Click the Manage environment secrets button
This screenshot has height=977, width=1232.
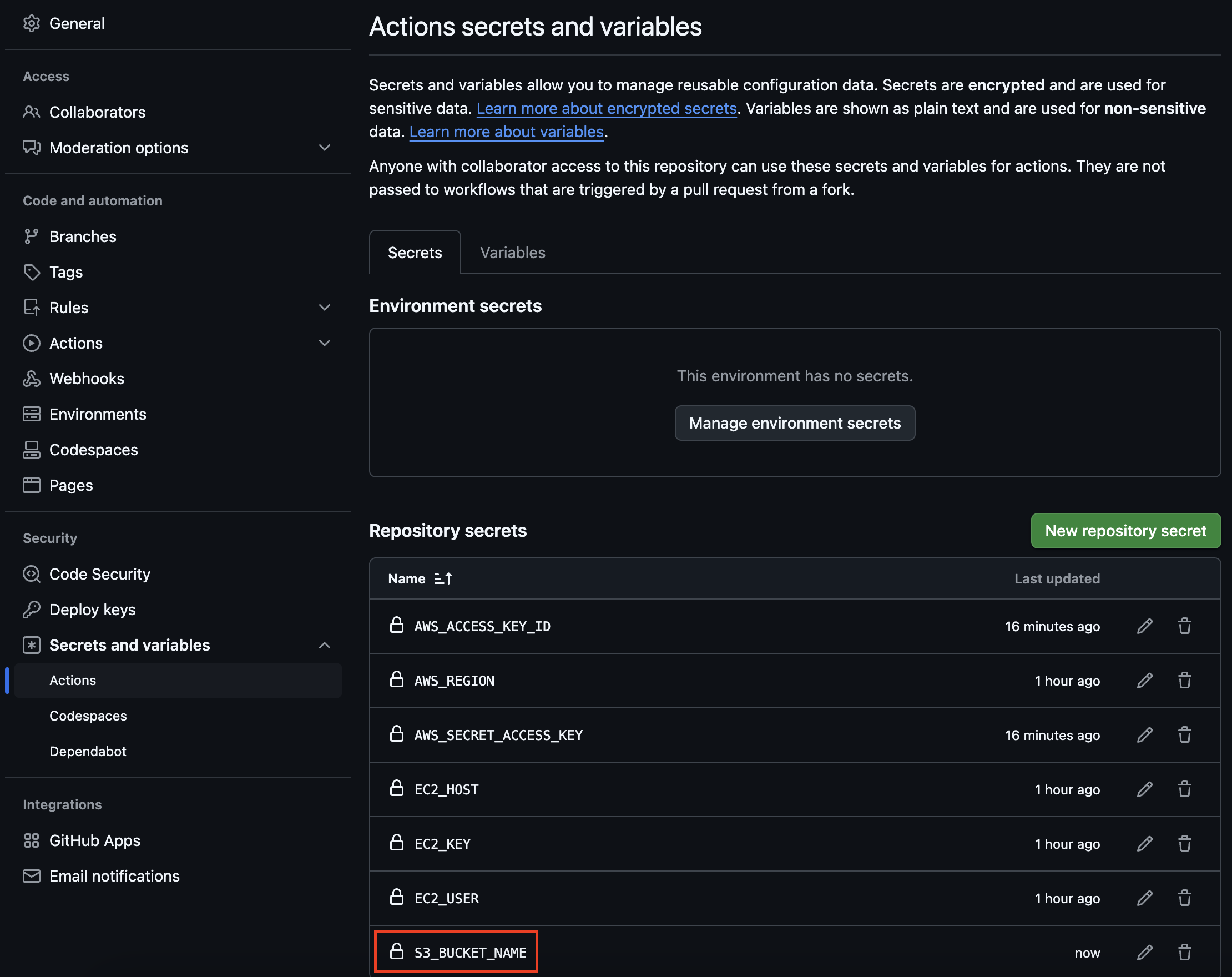pyautogui.click(x=794, y=423)
